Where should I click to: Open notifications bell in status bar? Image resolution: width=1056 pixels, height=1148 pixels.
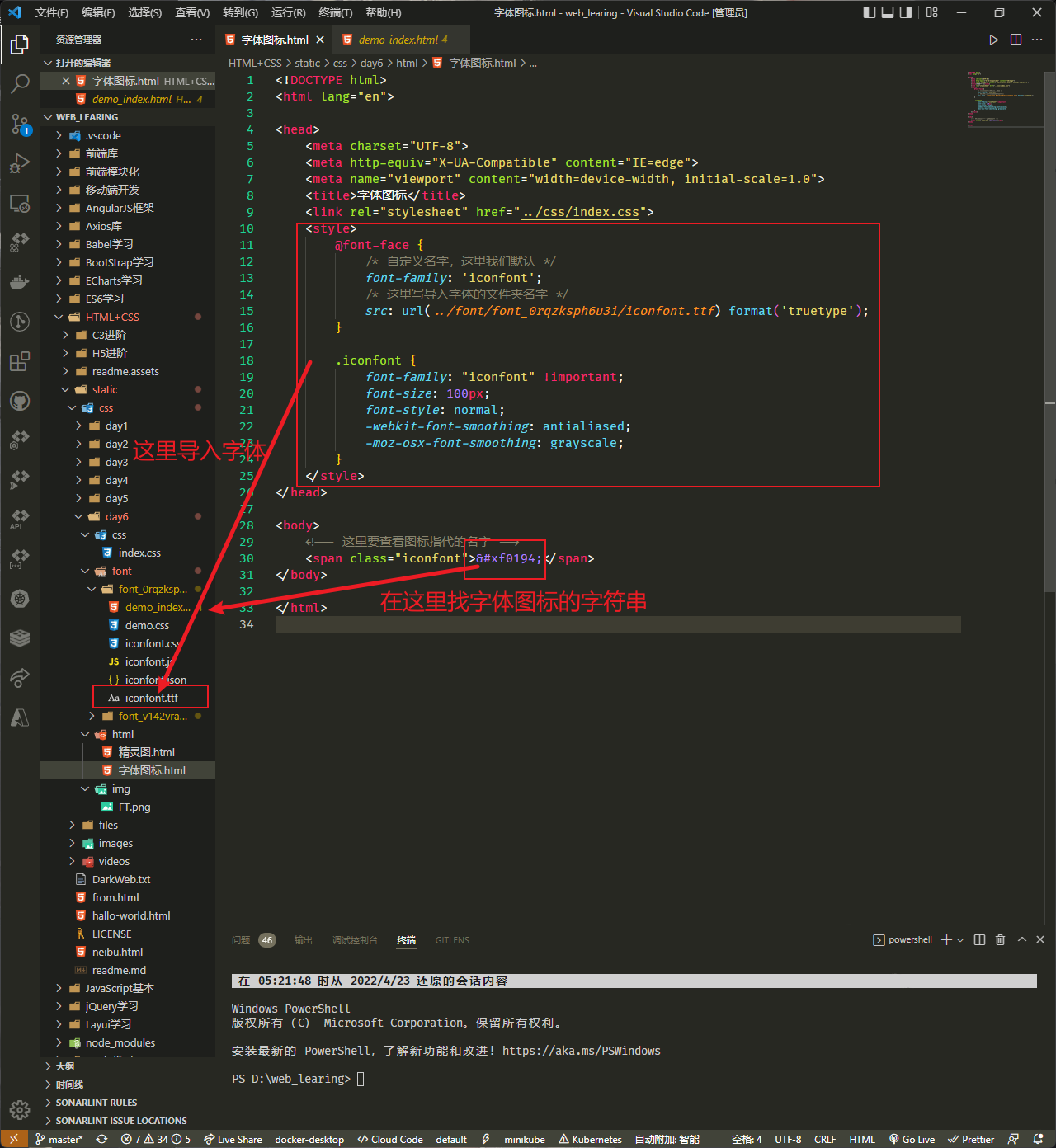point(1038,1139)
